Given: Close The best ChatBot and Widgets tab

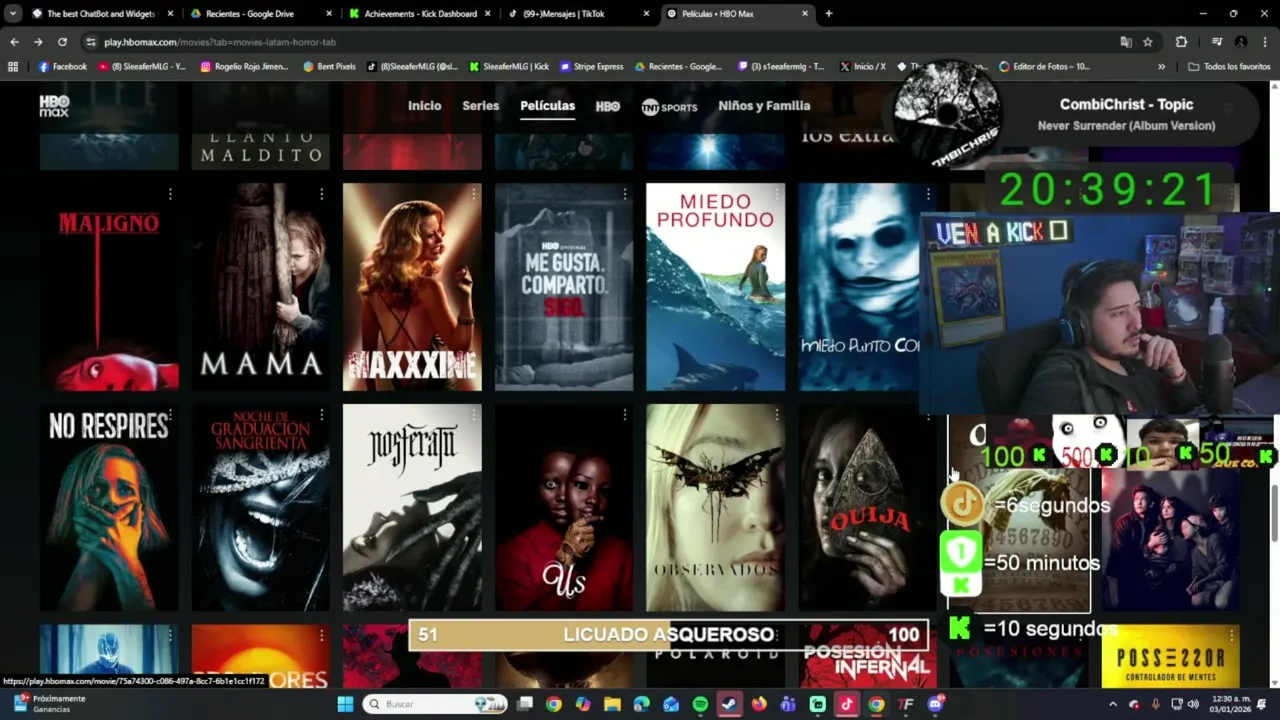Looking at the screenshot, I should click(170, 14).
